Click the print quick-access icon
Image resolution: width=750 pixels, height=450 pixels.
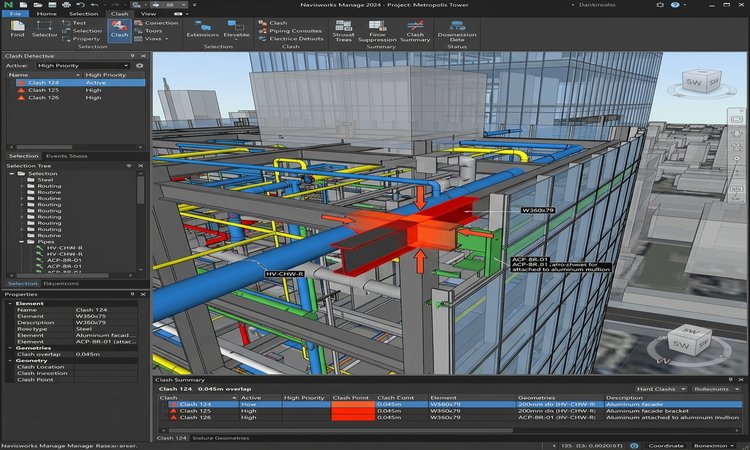coord(66,5)
